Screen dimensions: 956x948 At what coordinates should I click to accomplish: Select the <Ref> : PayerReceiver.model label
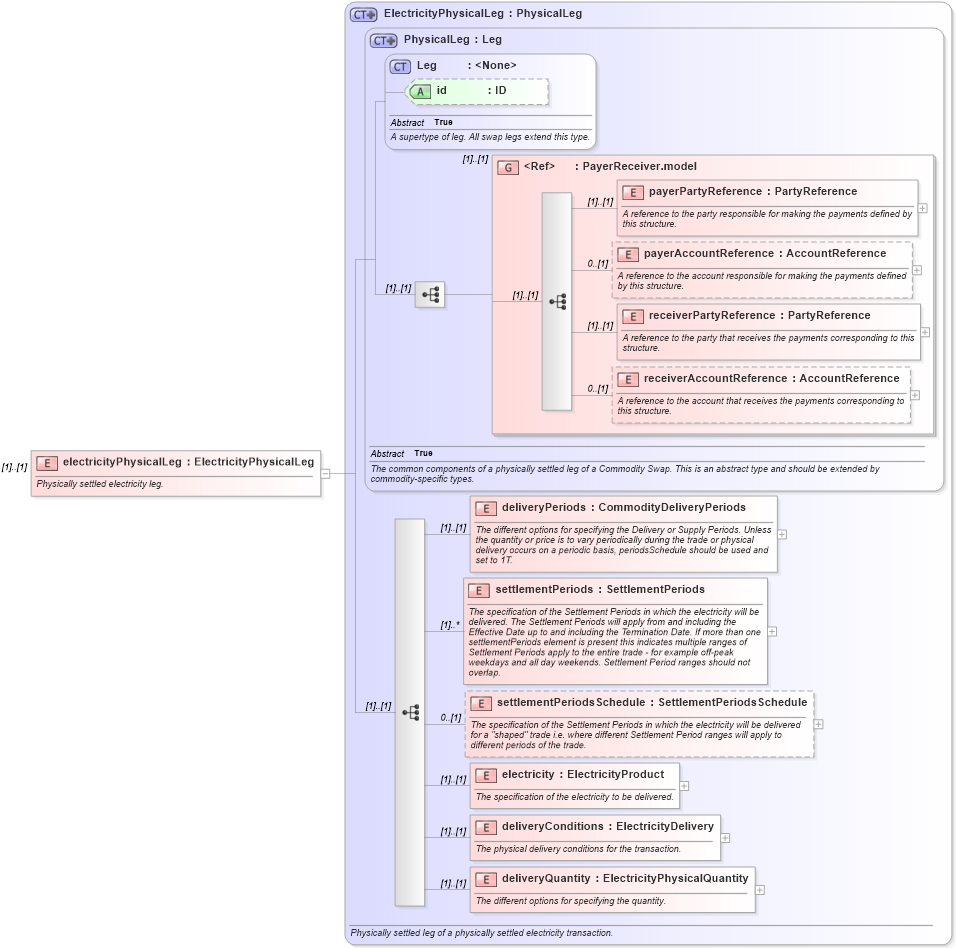[x=610, y=166]
